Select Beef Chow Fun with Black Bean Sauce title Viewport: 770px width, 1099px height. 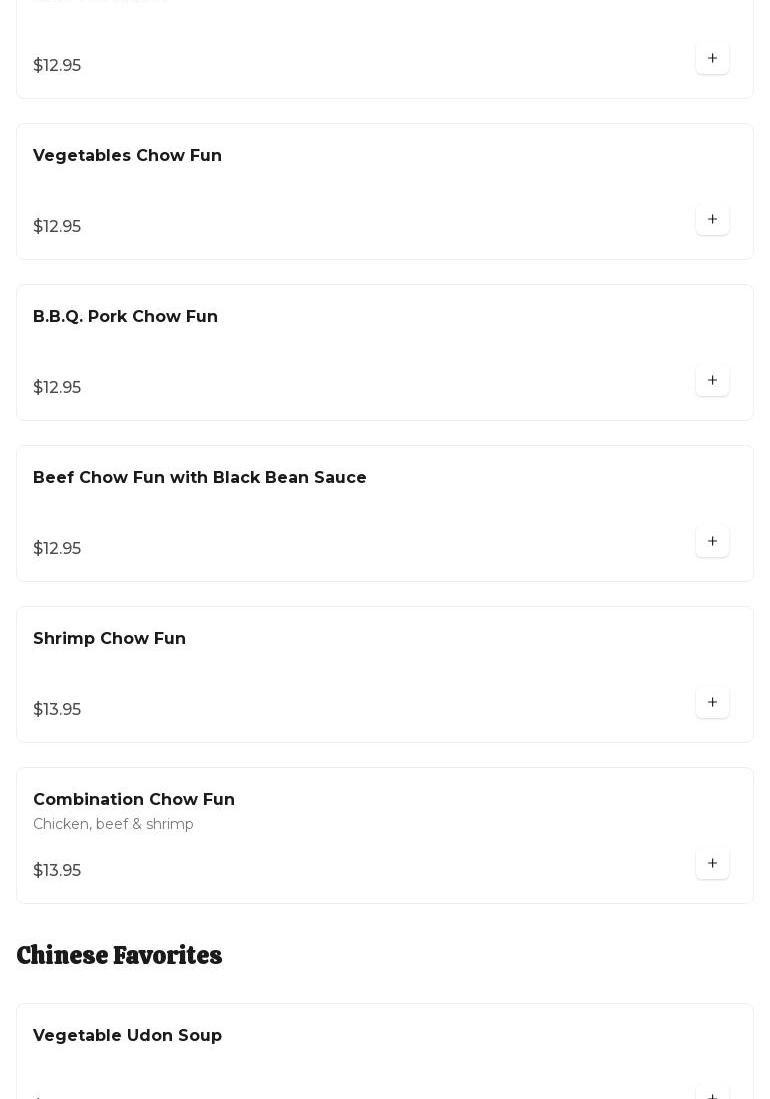[199, 478]
